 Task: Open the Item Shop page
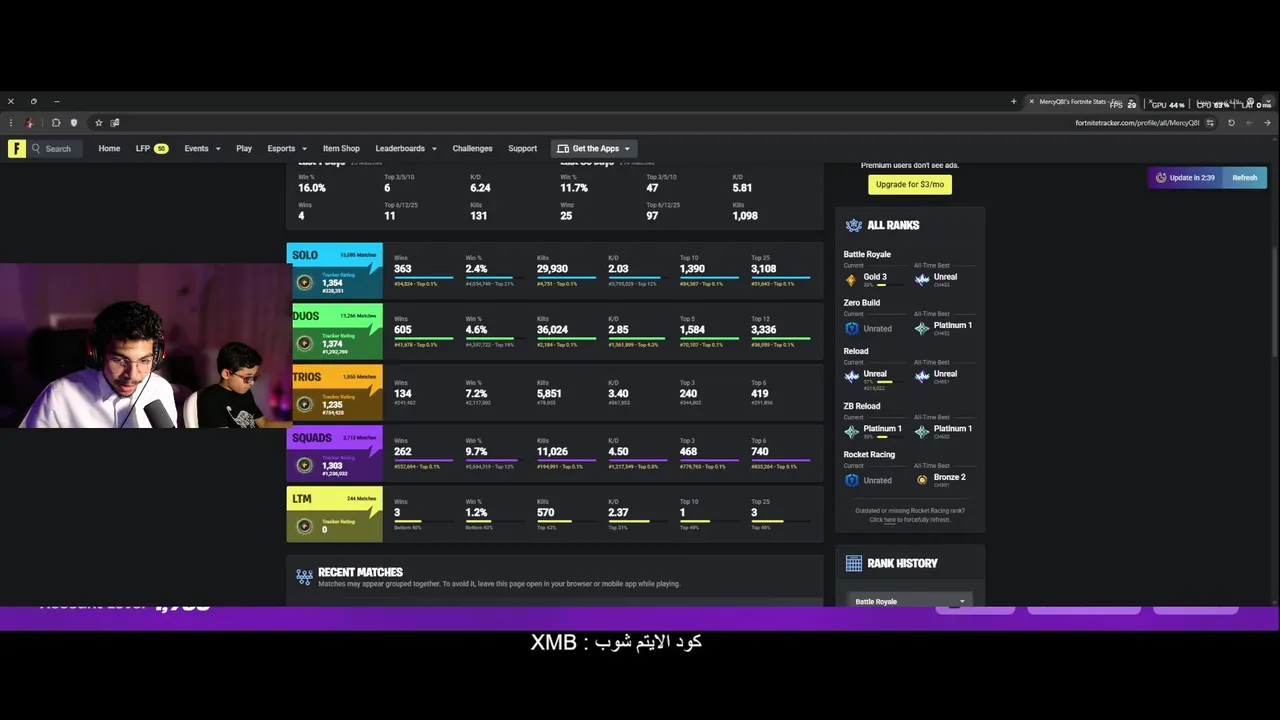[341, 148]
